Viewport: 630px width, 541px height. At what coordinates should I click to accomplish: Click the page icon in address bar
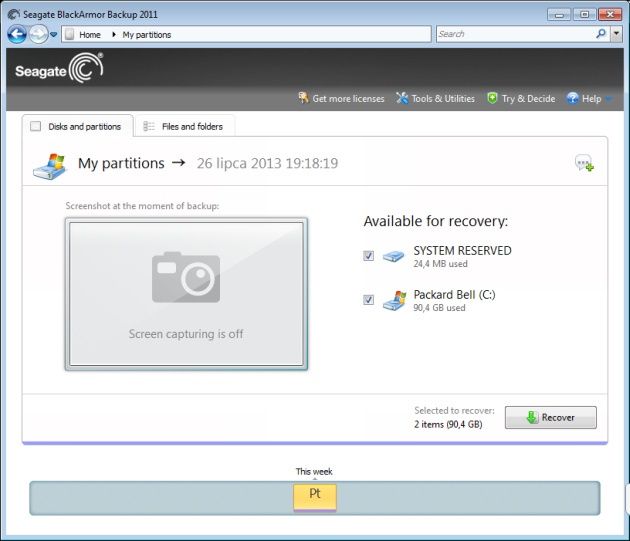70,34
